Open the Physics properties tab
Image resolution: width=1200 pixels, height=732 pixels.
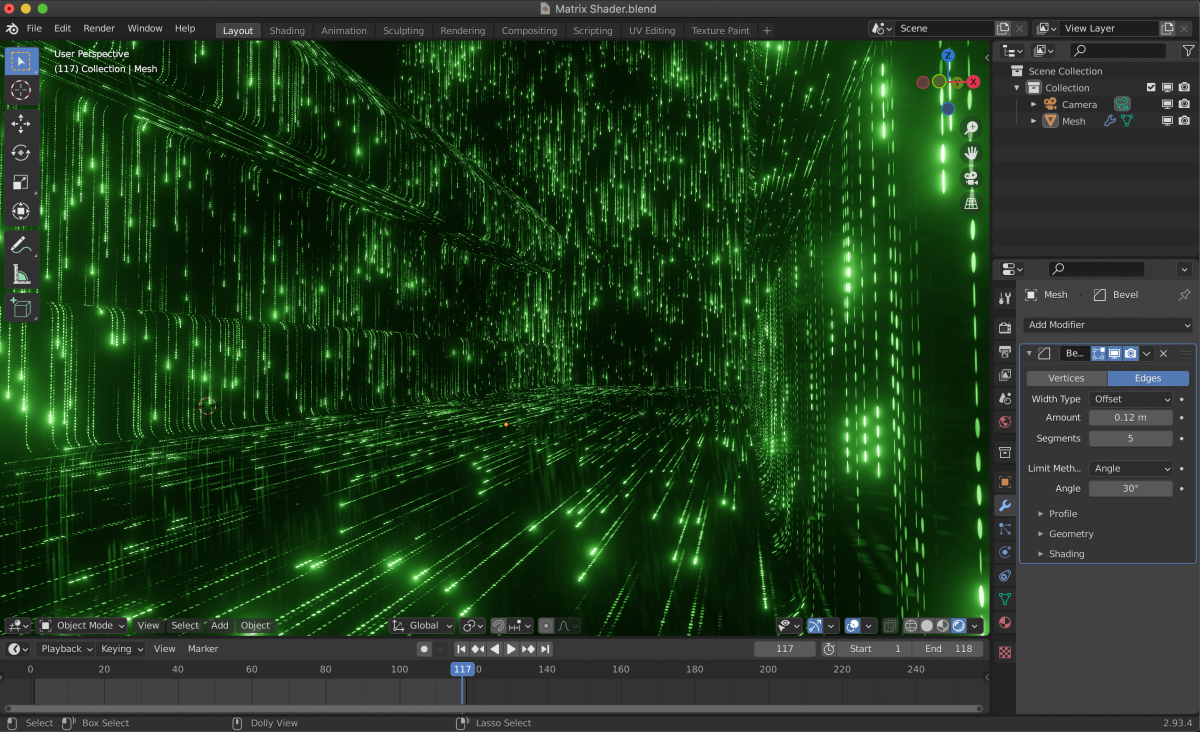(1005, 552)
